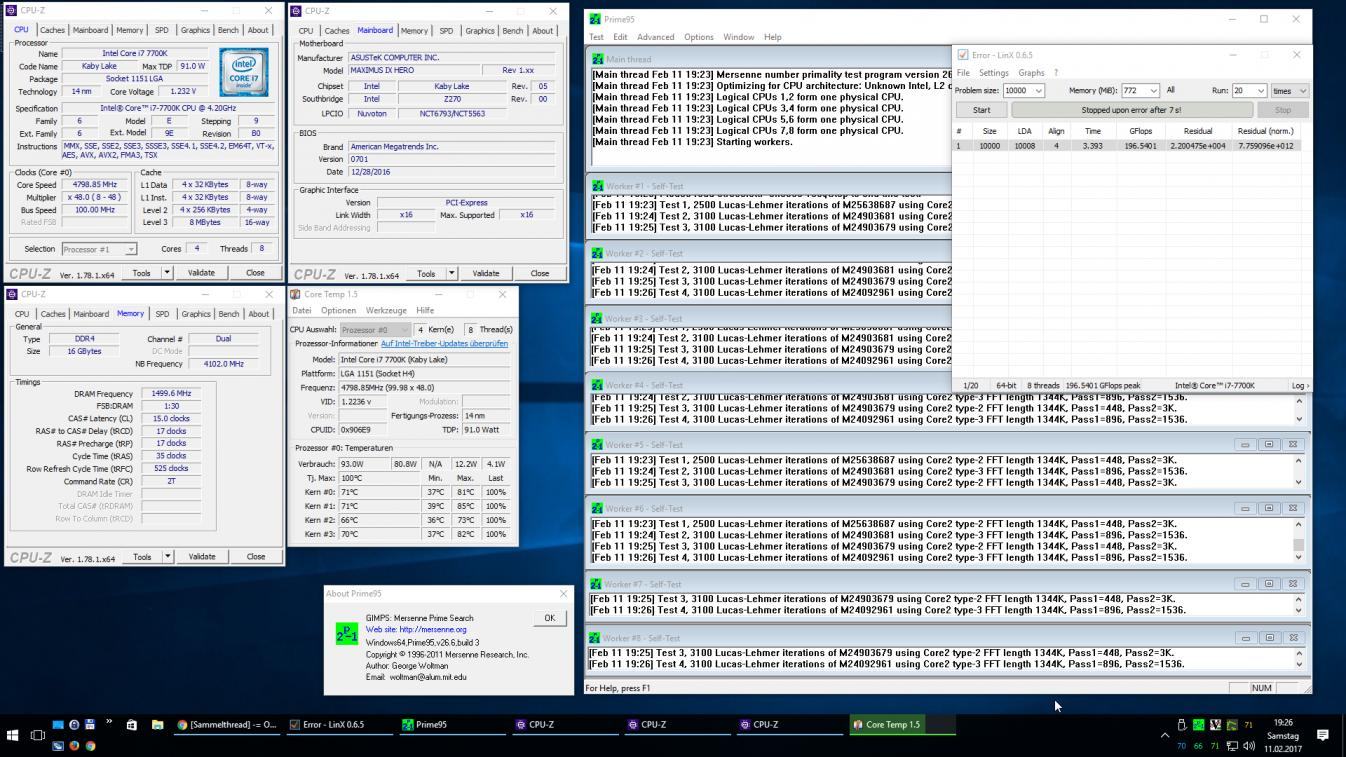Click the Intel Core i7 logo in CPU-Z

click(x=244, y=73)
